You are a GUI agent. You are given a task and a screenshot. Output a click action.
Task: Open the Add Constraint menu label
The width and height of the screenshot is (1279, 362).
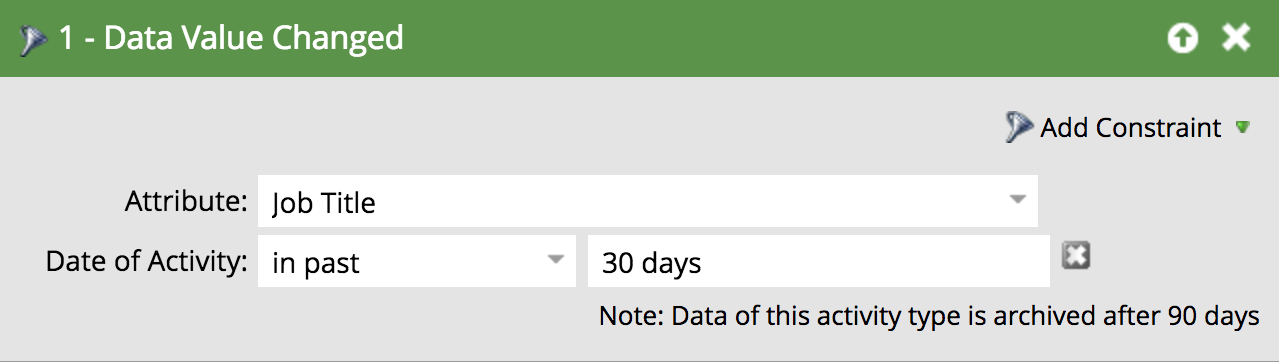[x=1130, y=128]
